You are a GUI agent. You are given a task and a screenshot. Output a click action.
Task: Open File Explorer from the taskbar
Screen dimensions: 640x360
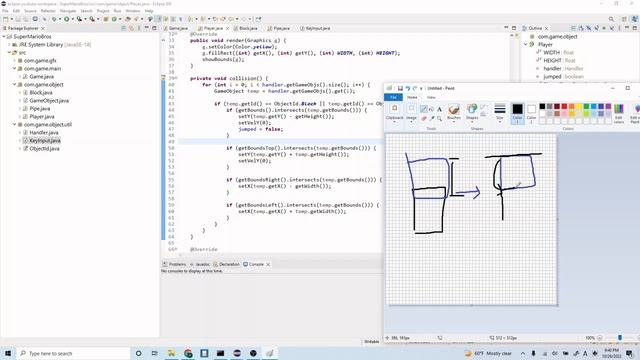tap(171, 353)
